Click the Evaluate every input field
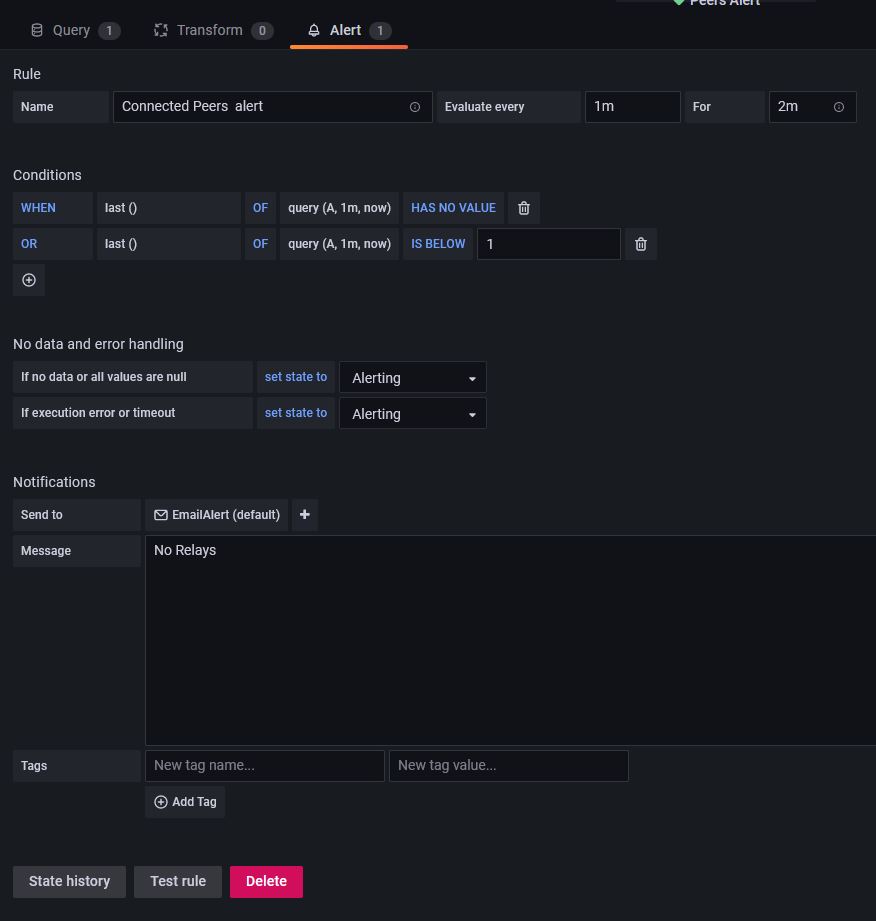876x921 pixels. click(x=632, y=107)
